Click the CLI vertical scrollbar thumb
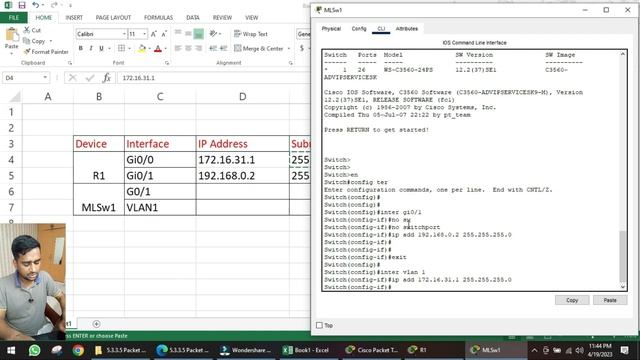Viewport: 640px width, 360px height. tap(623, 256)
